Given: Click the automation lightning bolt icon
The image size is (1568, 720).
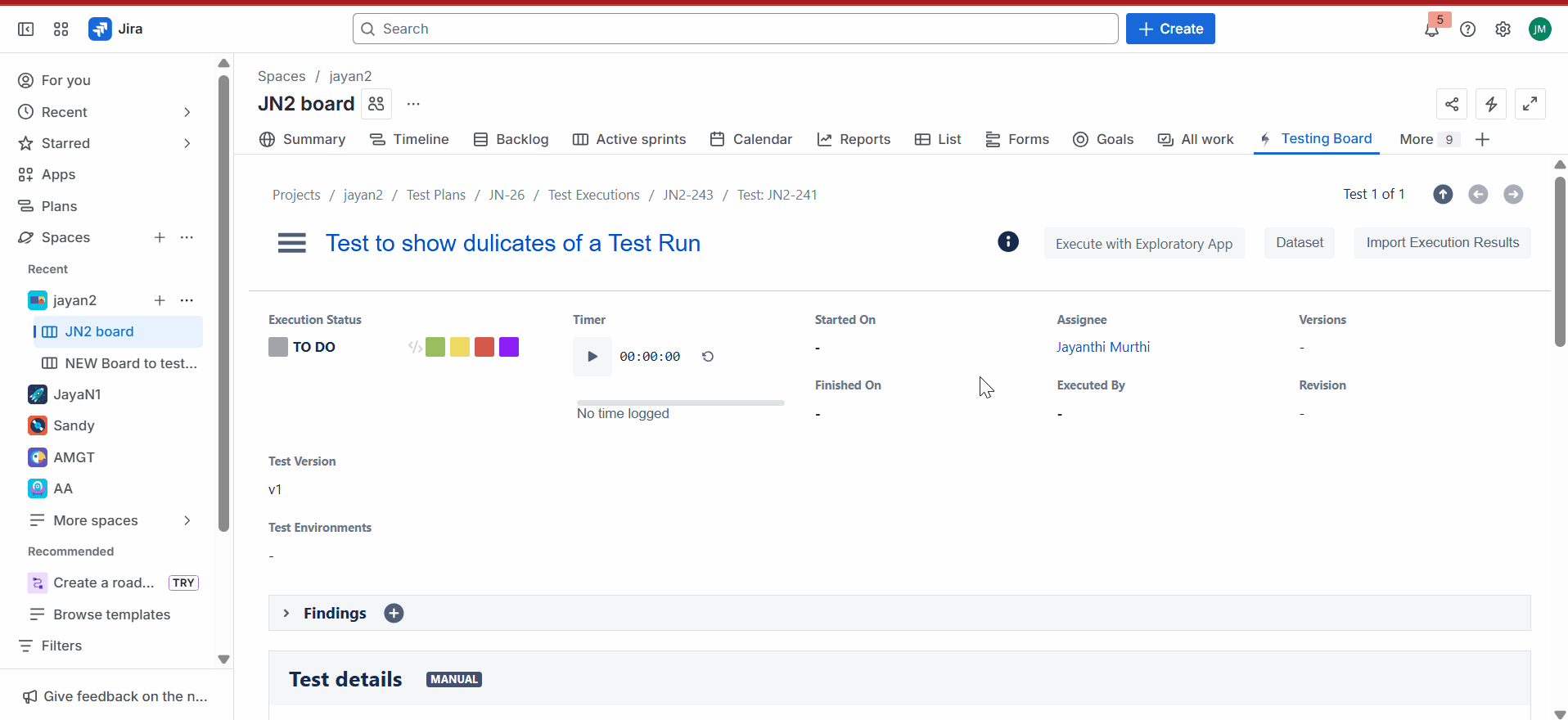Looking at the screenshot, I should coord(1490,104).
